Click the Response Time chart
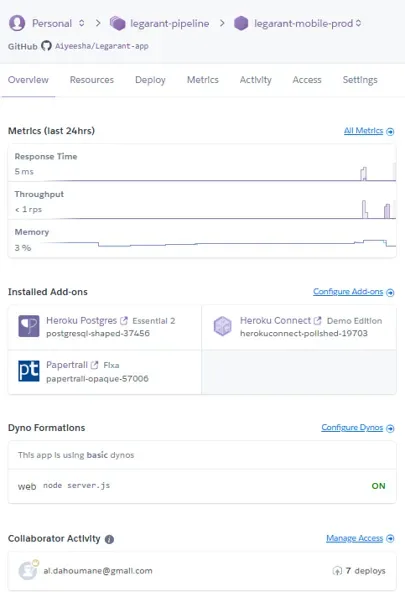Image resolution: width=405 pixels, height=597 pixels. 202,164
